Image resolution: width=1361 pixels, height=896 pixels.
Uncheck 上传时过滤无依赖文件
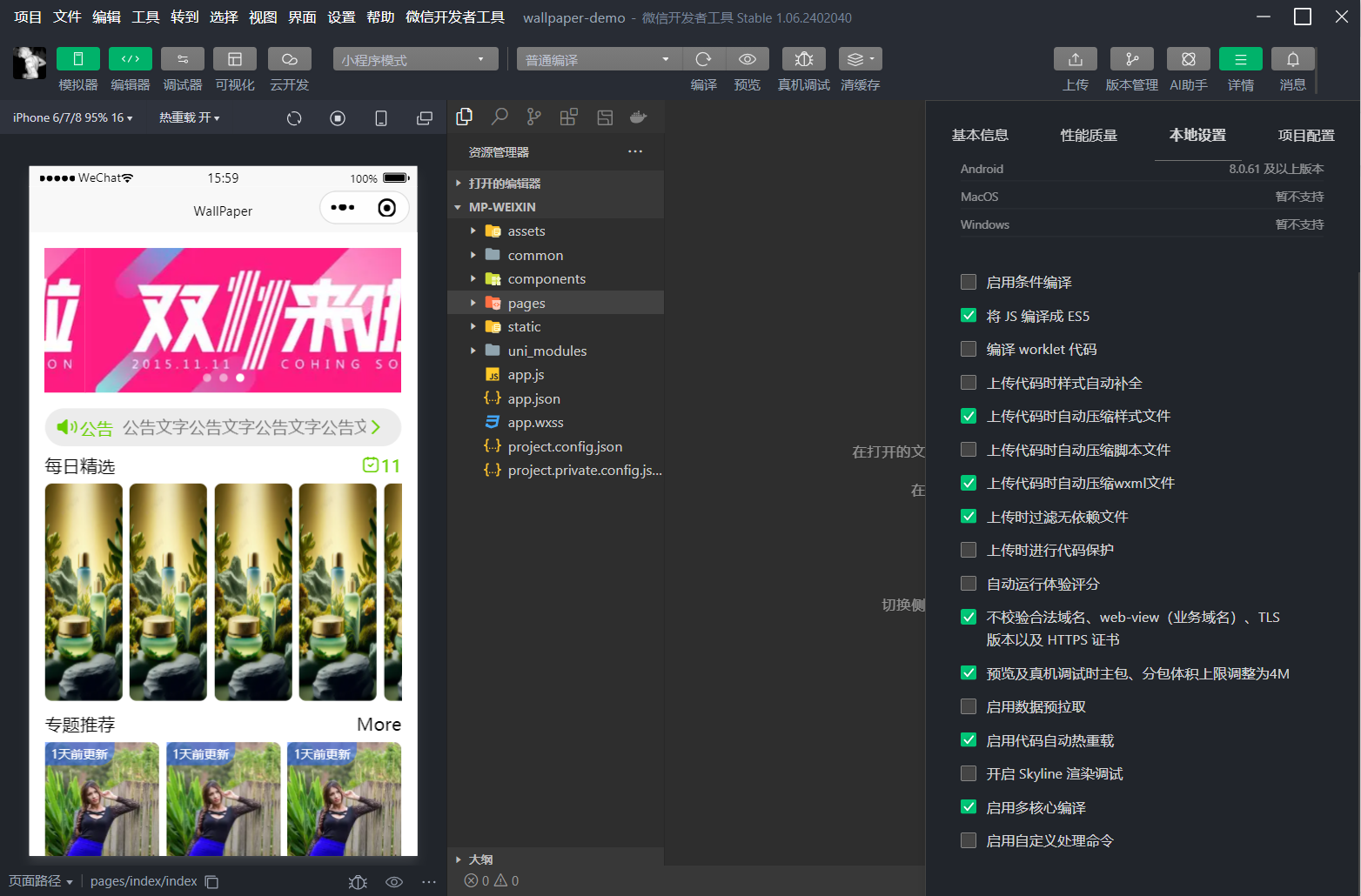click(969, 516)
